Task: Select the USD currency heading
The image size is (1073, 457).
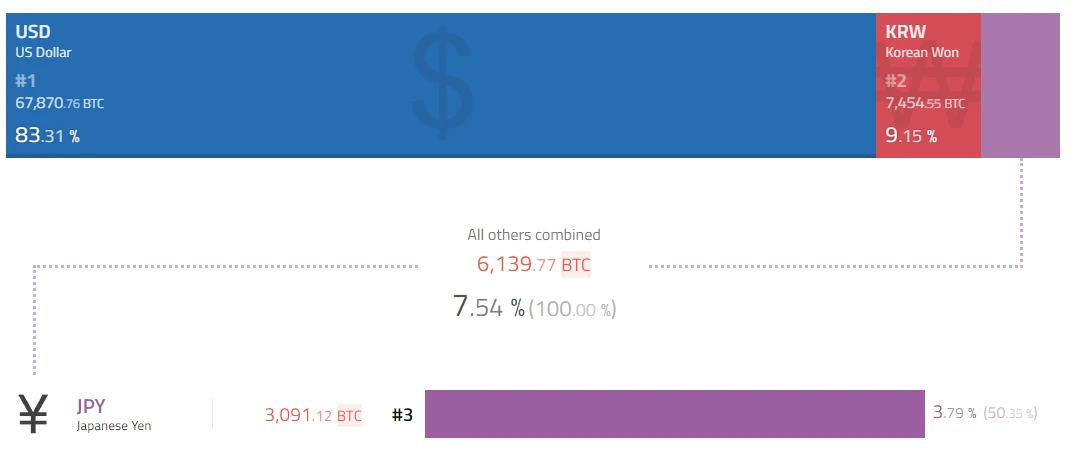Action: [x=32, y=32]
